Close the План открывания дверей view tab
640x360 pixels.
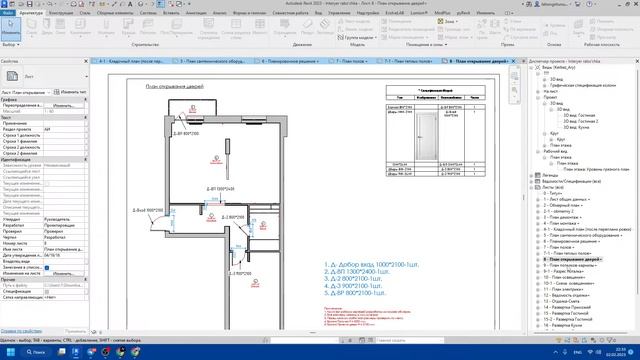coord(513,61)
